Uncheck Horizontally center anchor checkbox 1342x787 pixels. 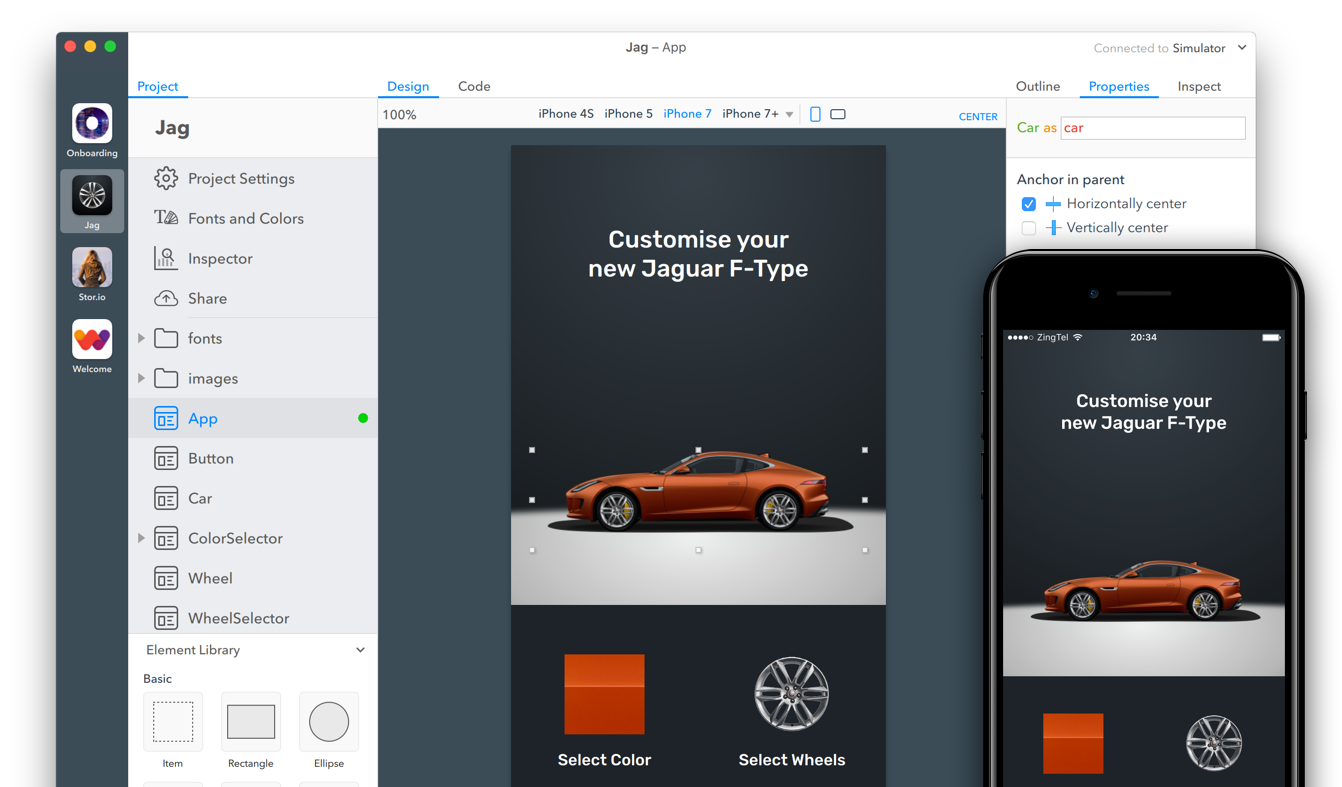tap(1028, 204)
